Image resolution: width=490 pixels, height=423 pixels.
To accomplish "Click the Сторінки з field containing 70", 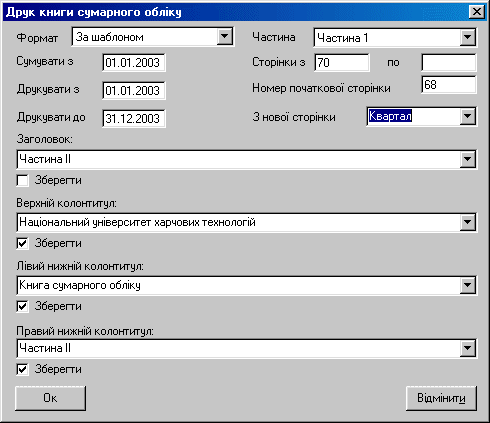I will tap(342, 62).
